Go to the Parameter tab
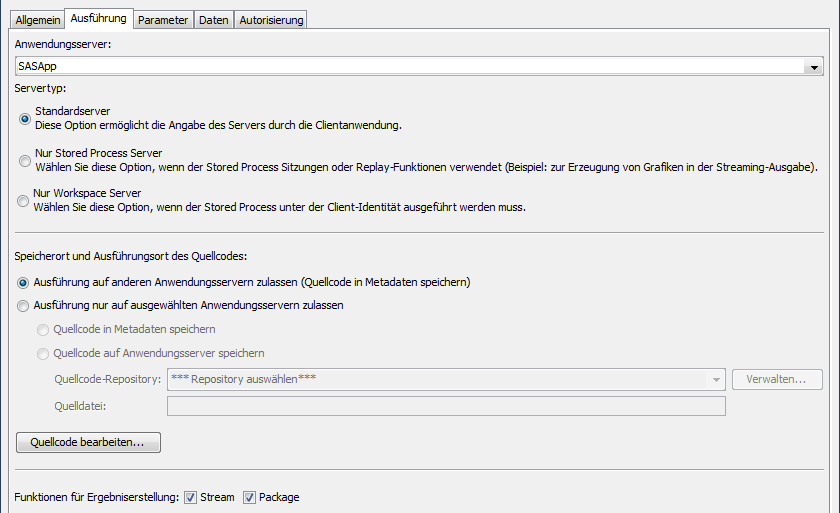The image size is (840, 513). point(163,20)
